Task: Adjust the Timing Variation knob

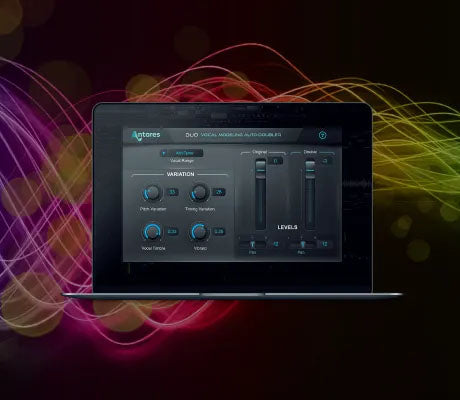Action: click(x=199, y=193)
